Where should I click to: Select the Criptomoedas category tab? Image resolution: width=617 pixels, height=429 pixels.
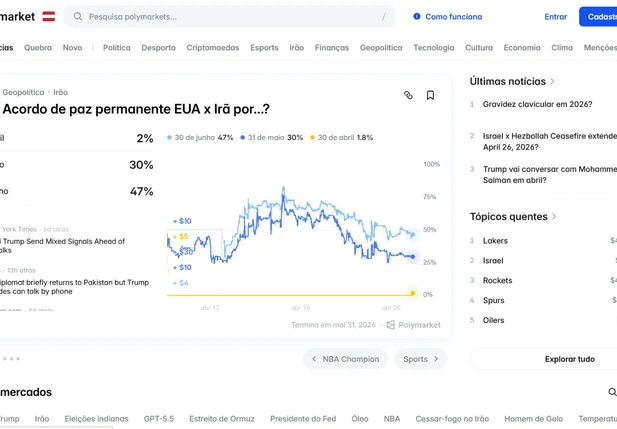point(213,48)
